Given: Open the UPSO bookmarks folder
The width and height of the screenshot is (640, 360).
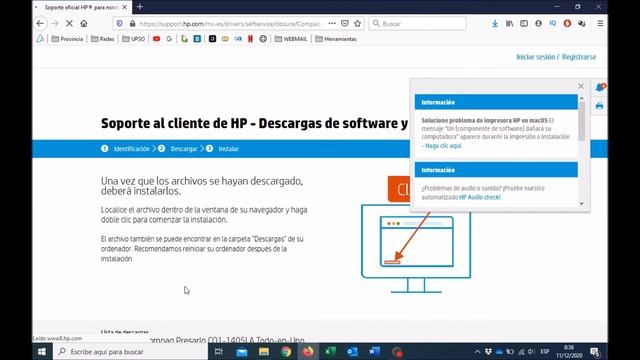Looking at the screenshot, I should 133,39.
